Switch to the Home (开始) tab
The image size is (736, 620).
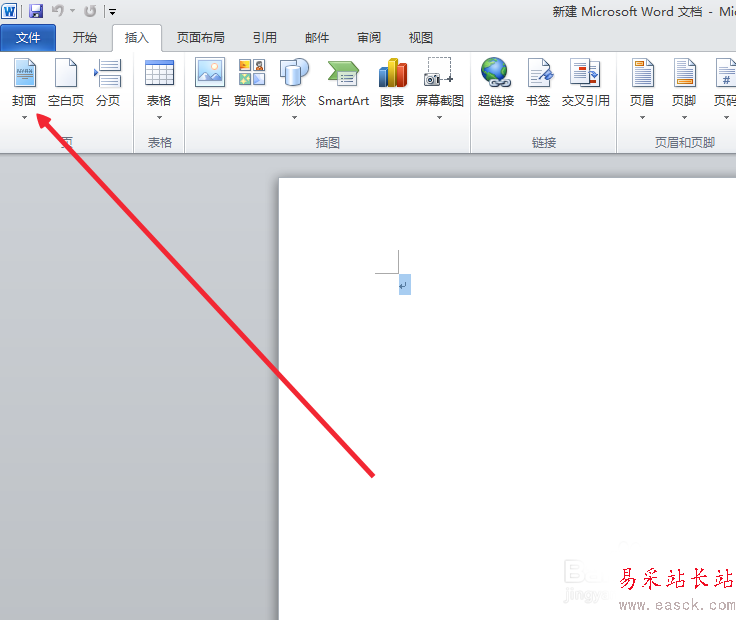pos(84,38)
